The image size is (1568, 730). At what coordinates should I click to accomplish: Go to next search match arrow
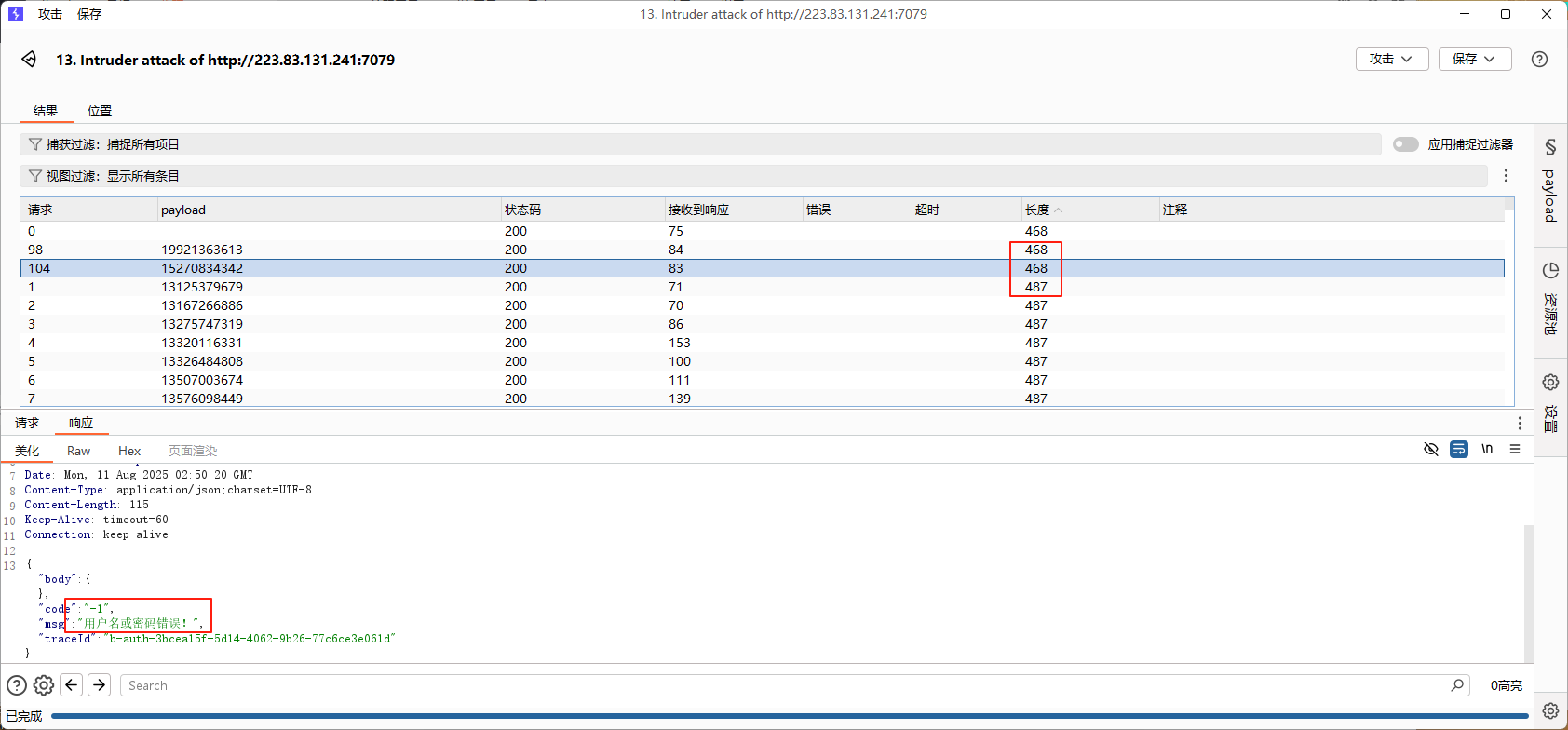[x=100, y=685]
